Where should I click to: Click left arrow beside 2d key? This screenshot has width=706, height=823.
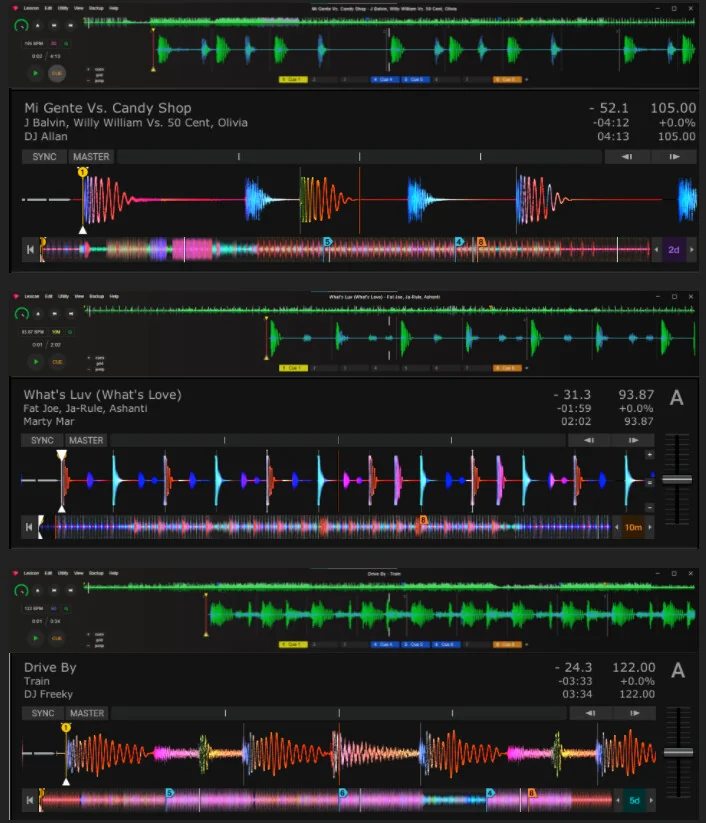point(656,250)
